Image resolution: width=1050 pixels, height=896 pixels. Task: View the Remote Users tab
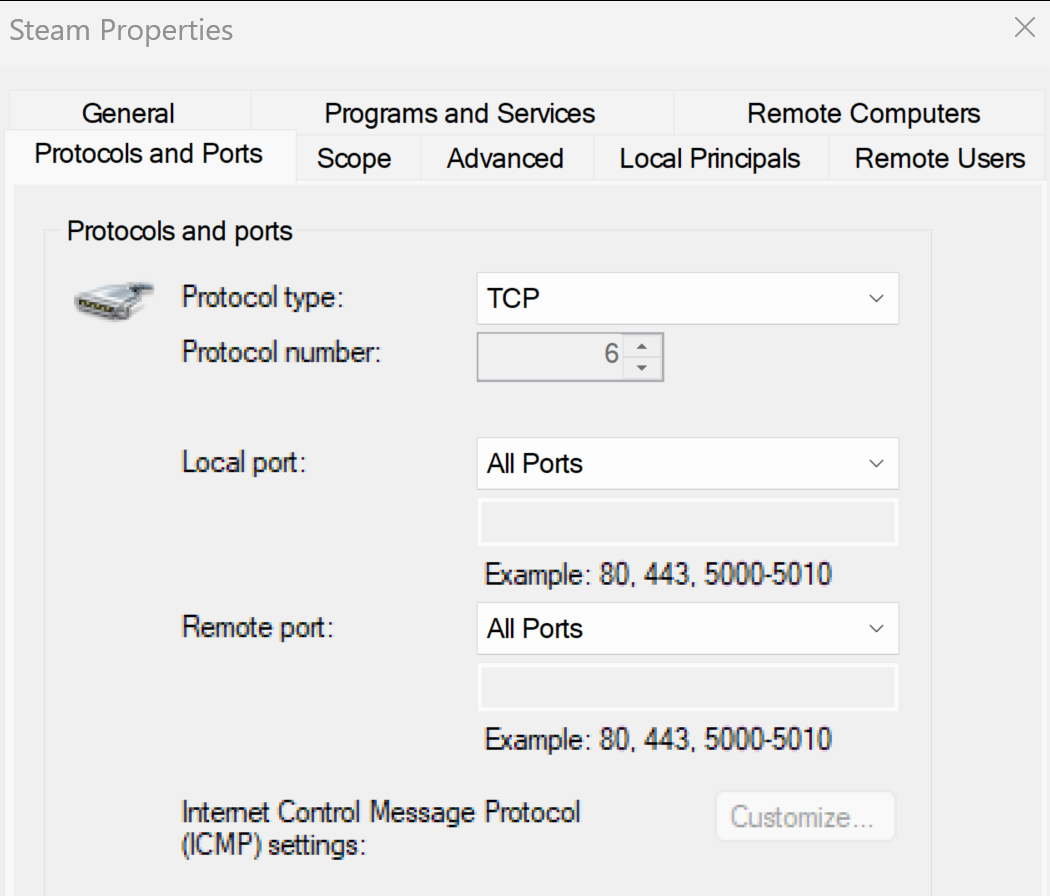pos(940,159)
